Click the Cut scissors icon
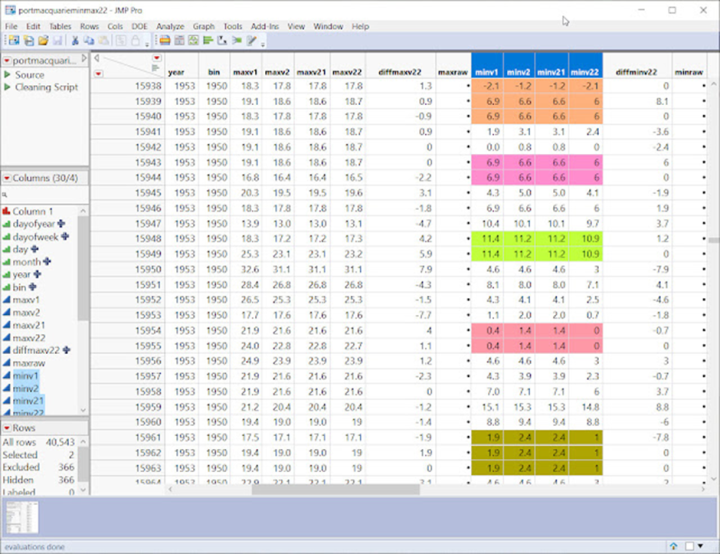This screenshot has height=554, width=720. pos(75,41)
